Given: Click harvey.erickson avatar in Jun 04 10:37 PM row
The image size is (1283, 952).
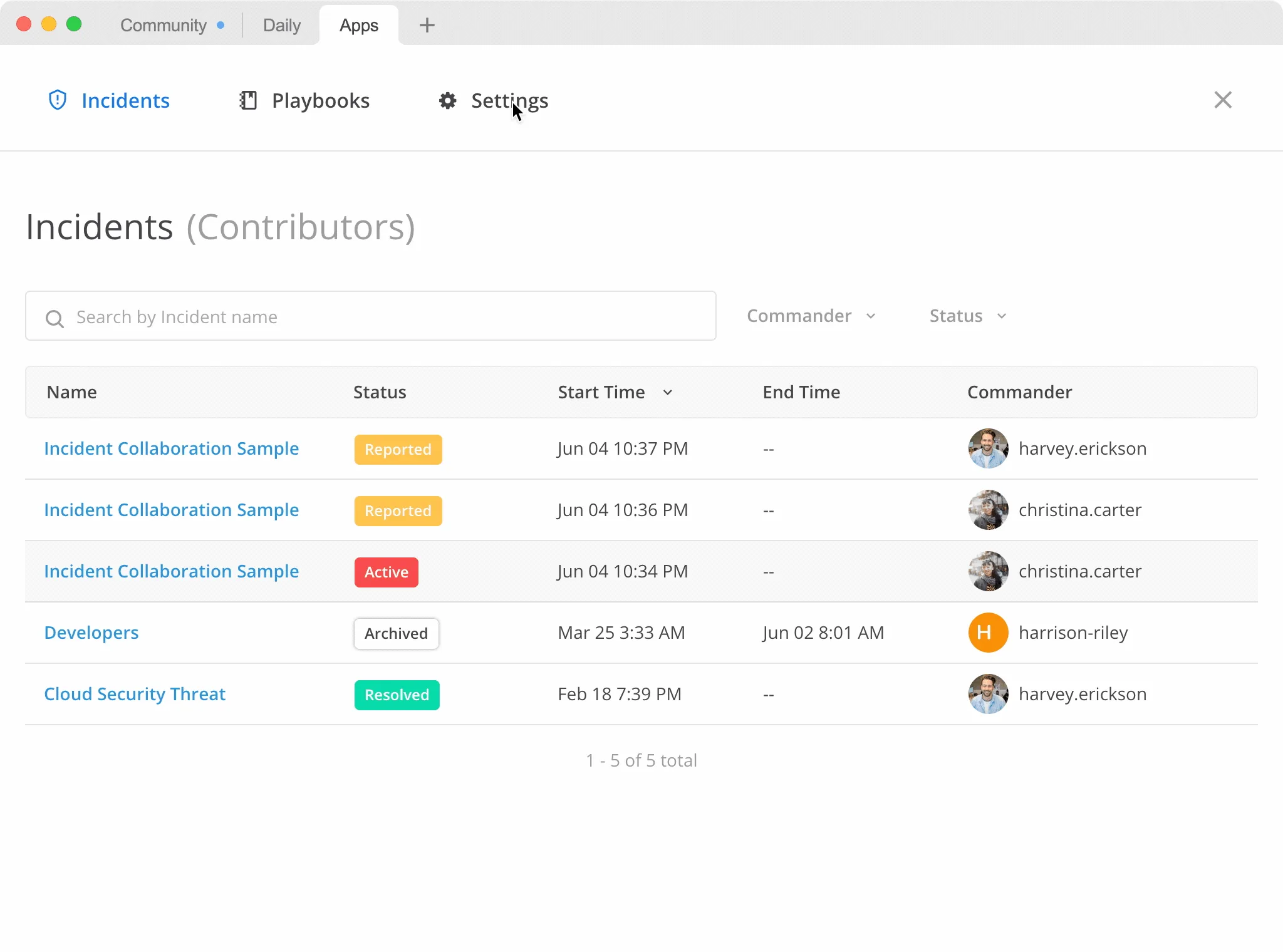Looking at the screenshot, I should [988, 448].
